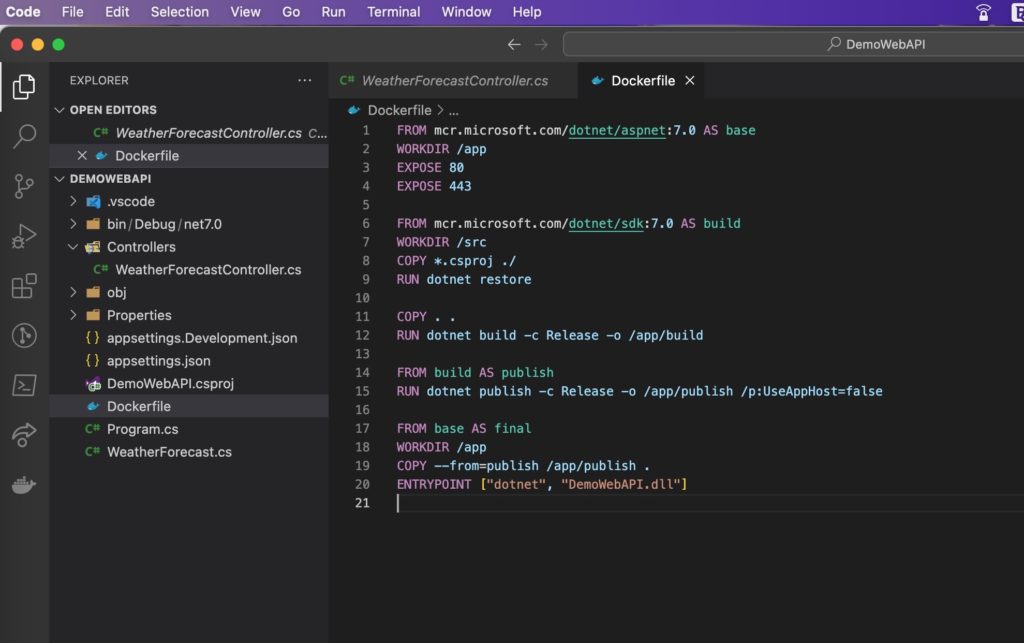Click the Dockerfile breadcrumb
The image size is (1024, 643).
pos(399,110)
